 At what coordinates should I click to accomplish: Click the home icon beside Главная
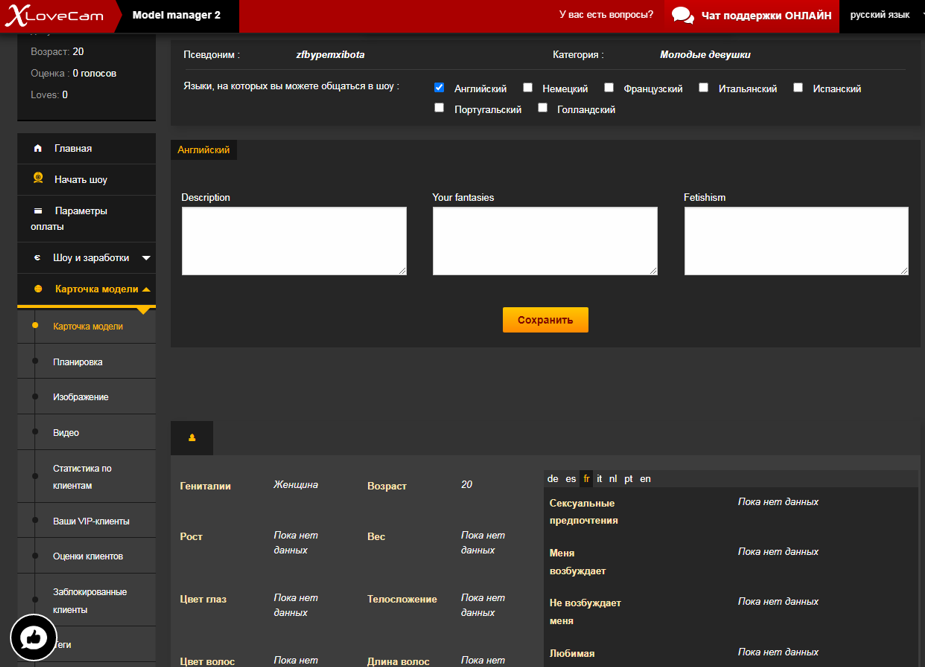point(38,148)
